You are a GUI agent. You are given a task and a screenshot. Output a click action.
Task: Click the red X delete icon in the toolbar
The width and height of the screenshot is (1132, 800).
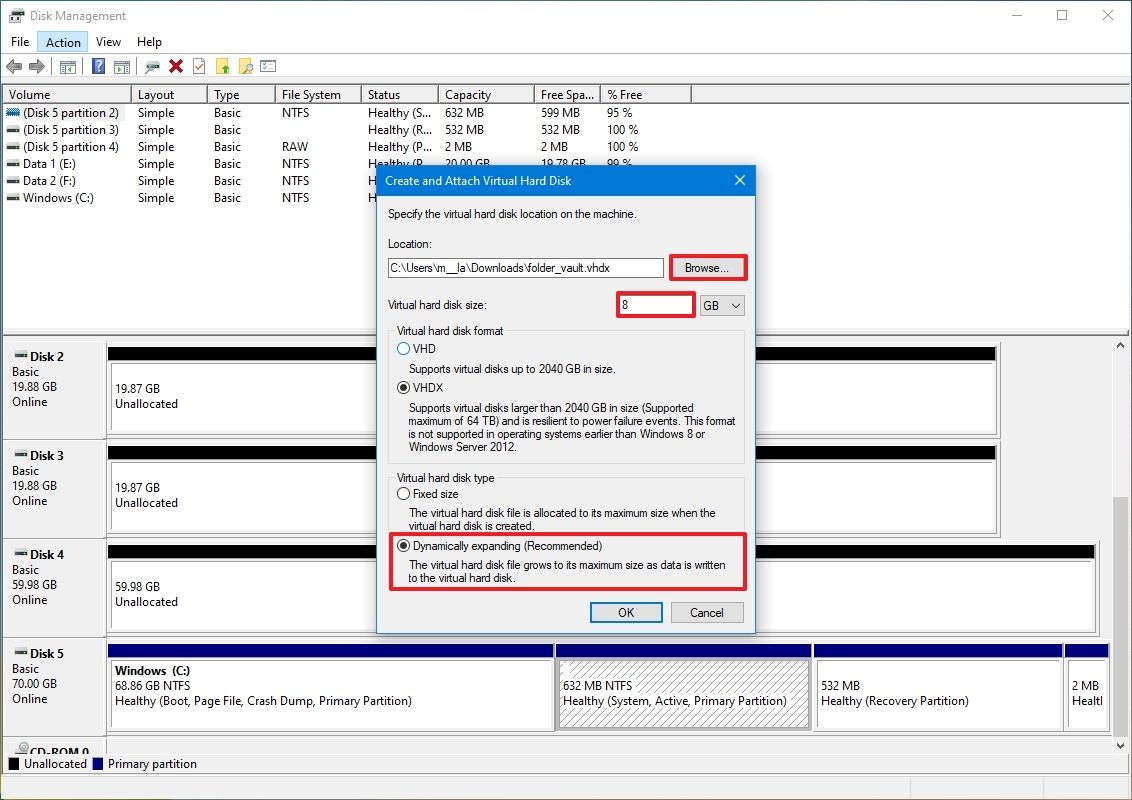point(176,66)
